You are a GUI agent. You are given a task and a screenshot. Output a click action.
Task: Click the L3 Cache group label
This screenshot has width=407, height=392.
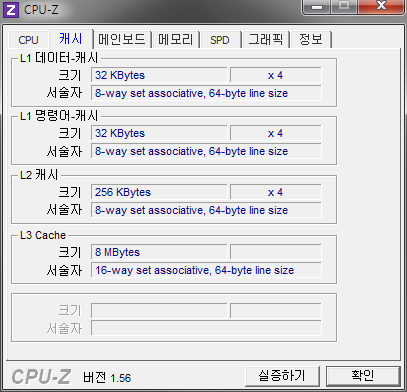[43, 235]
